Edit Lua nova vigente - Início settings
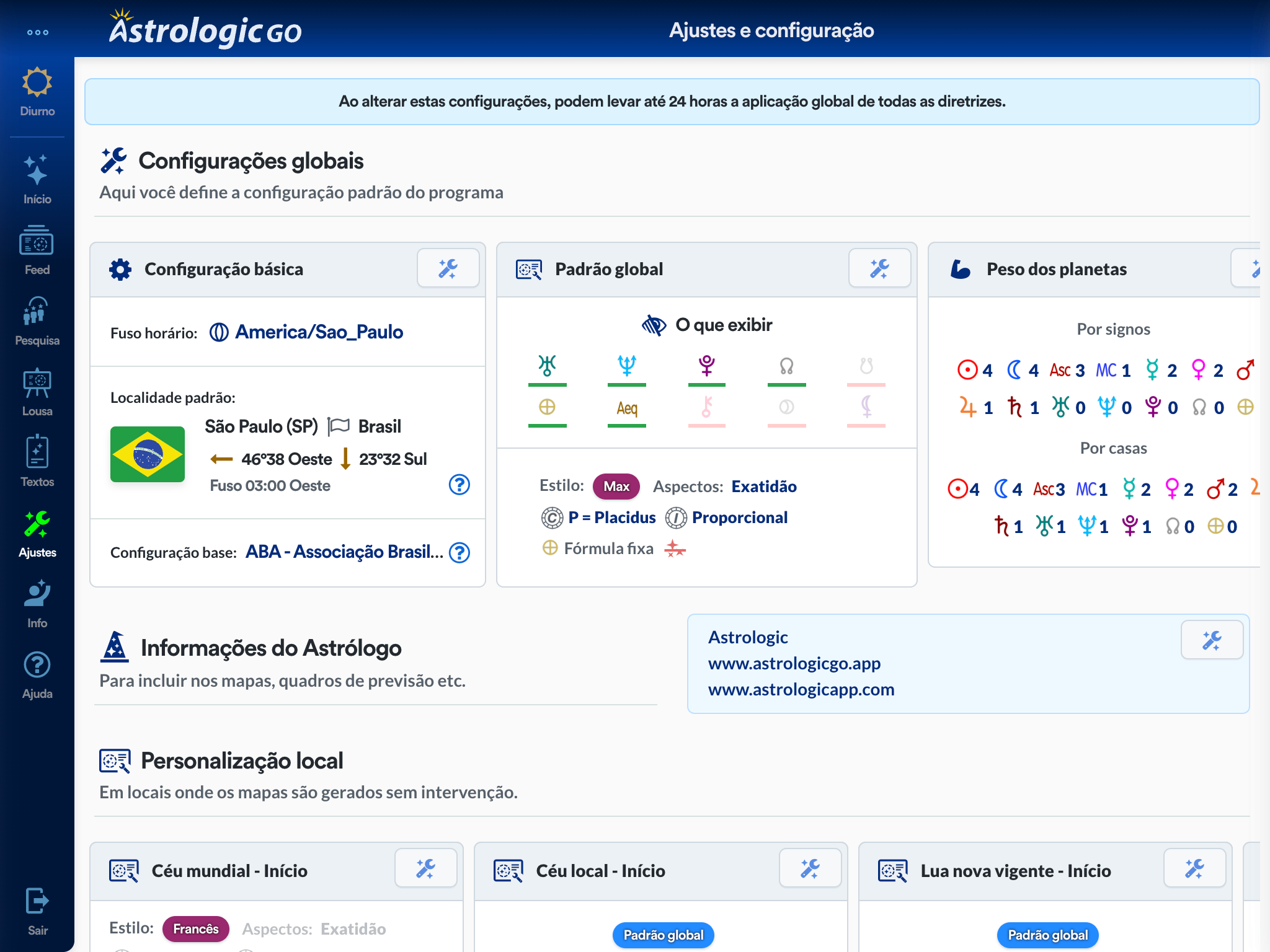The width and height of the screenshot is (1270, 952). pyautogui.click(x=1195, y=869)
